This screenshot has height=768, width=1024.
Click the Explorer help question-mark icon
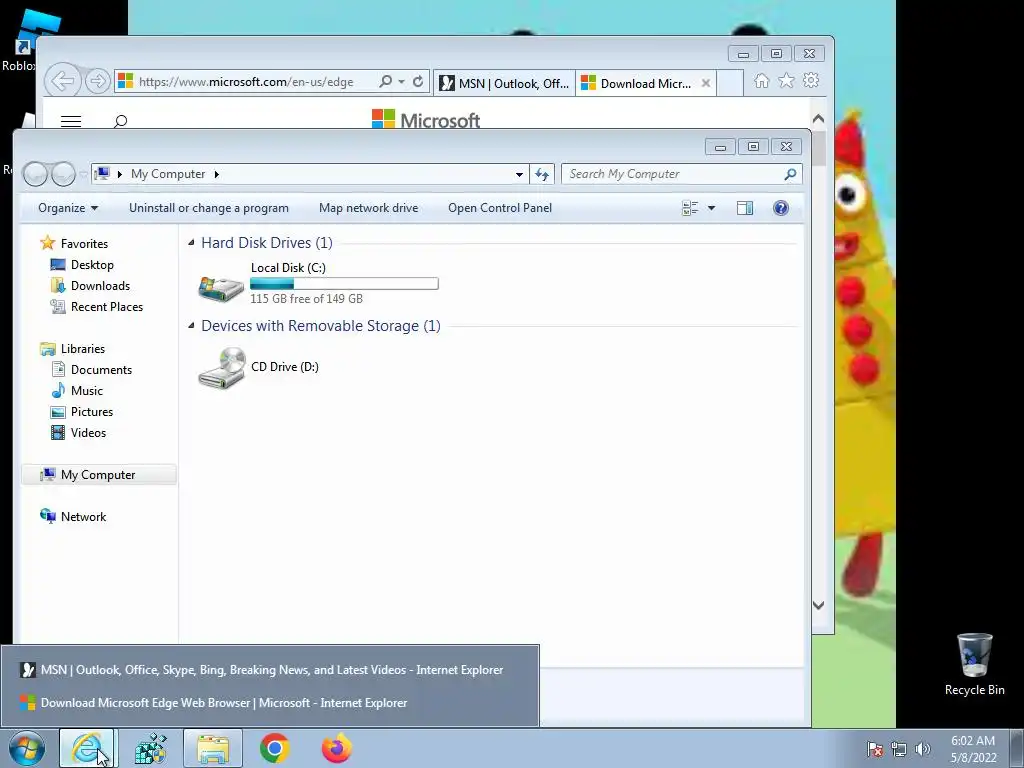[780, 208]
